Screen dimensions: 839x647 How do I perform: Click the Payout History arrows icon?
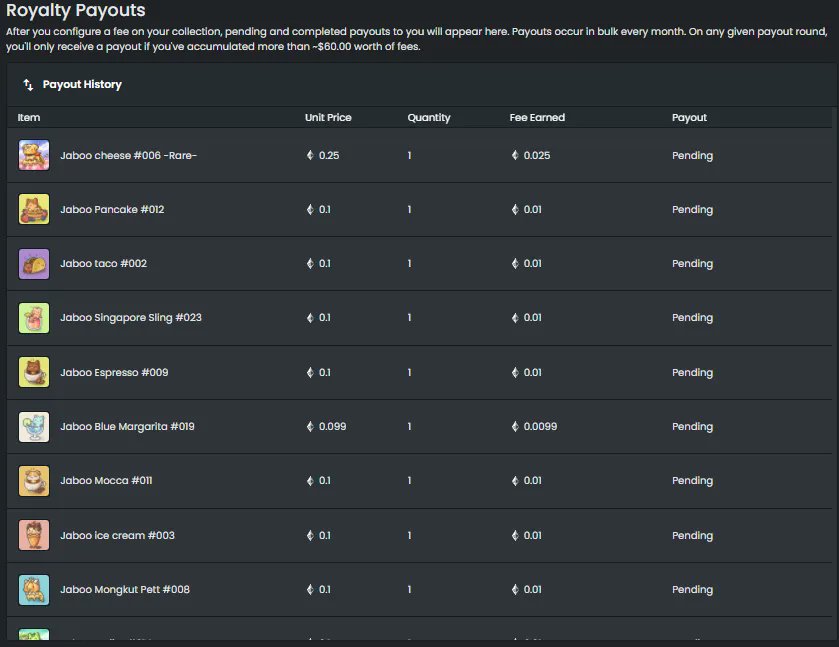click(x=28, y=85)
